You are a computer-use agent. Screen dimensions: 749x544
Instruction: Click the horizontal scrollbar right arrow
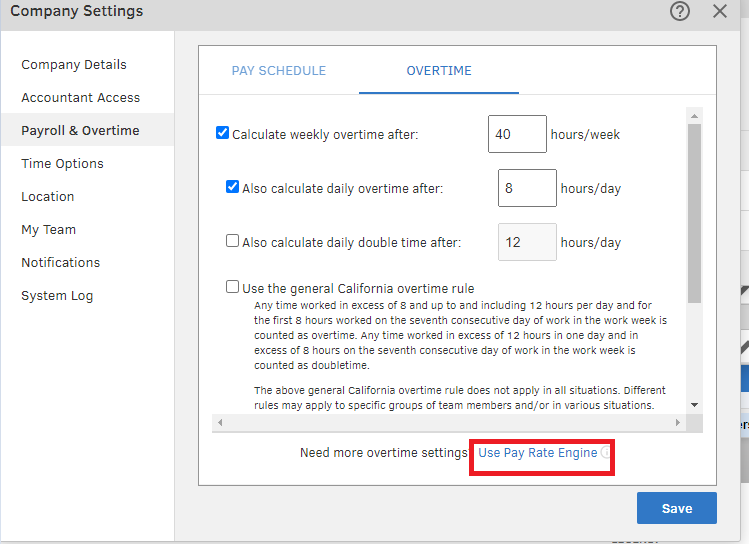click(679, 423)
